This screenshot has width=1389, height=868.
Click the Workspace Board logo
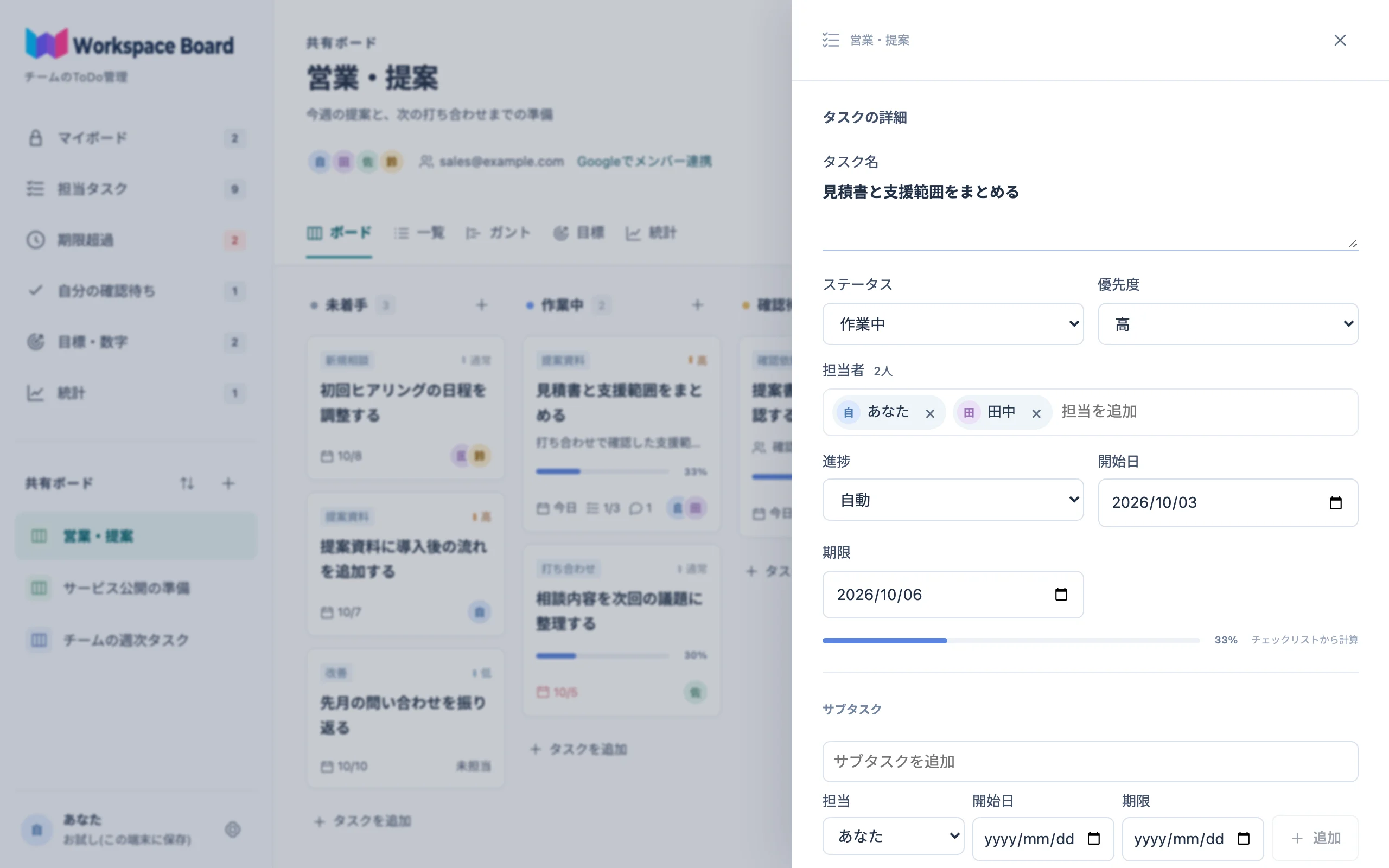[x=130, y=44]
